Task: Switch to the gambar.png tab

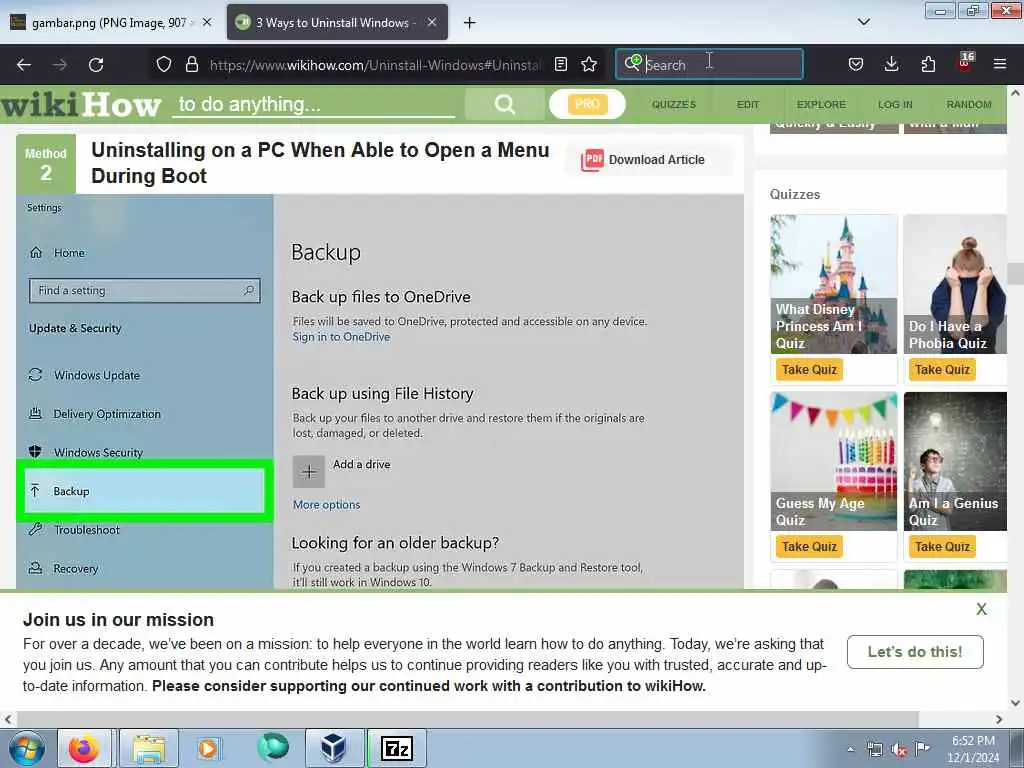Action: click(111, 22)
